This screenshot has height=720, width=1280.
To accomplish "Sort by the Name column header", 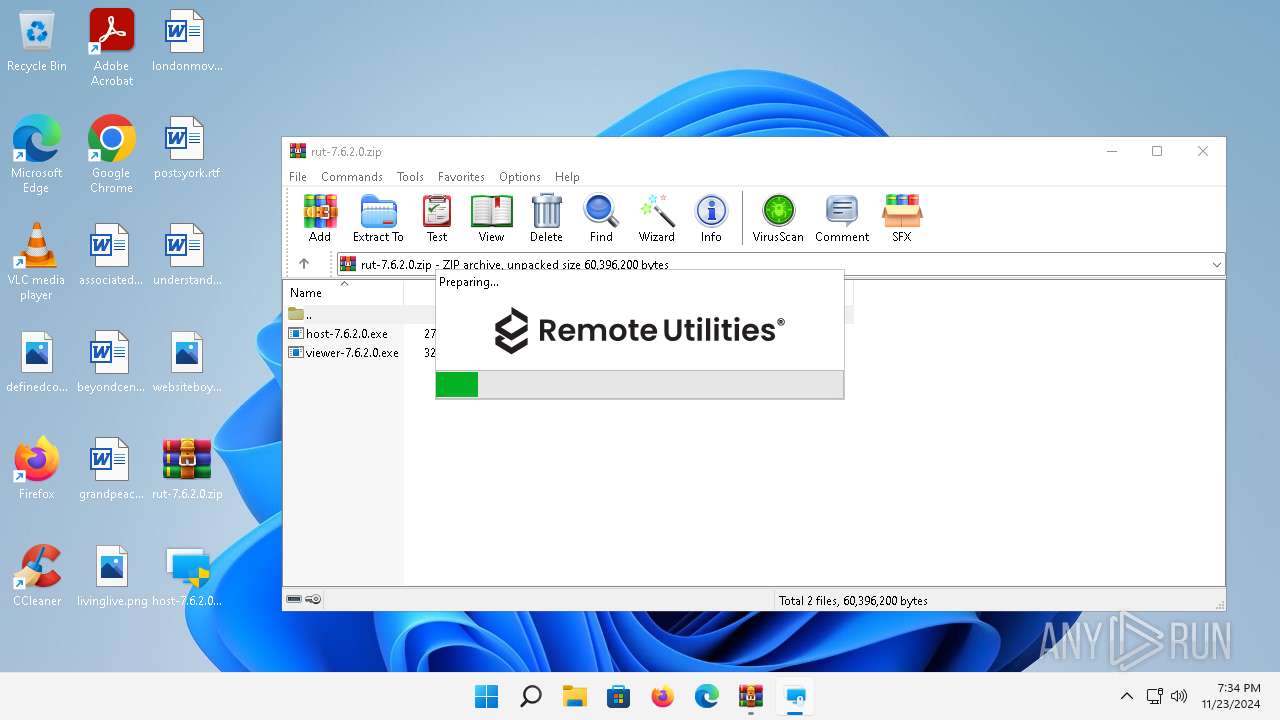I will pyautogui.click(x=344, y=293).
